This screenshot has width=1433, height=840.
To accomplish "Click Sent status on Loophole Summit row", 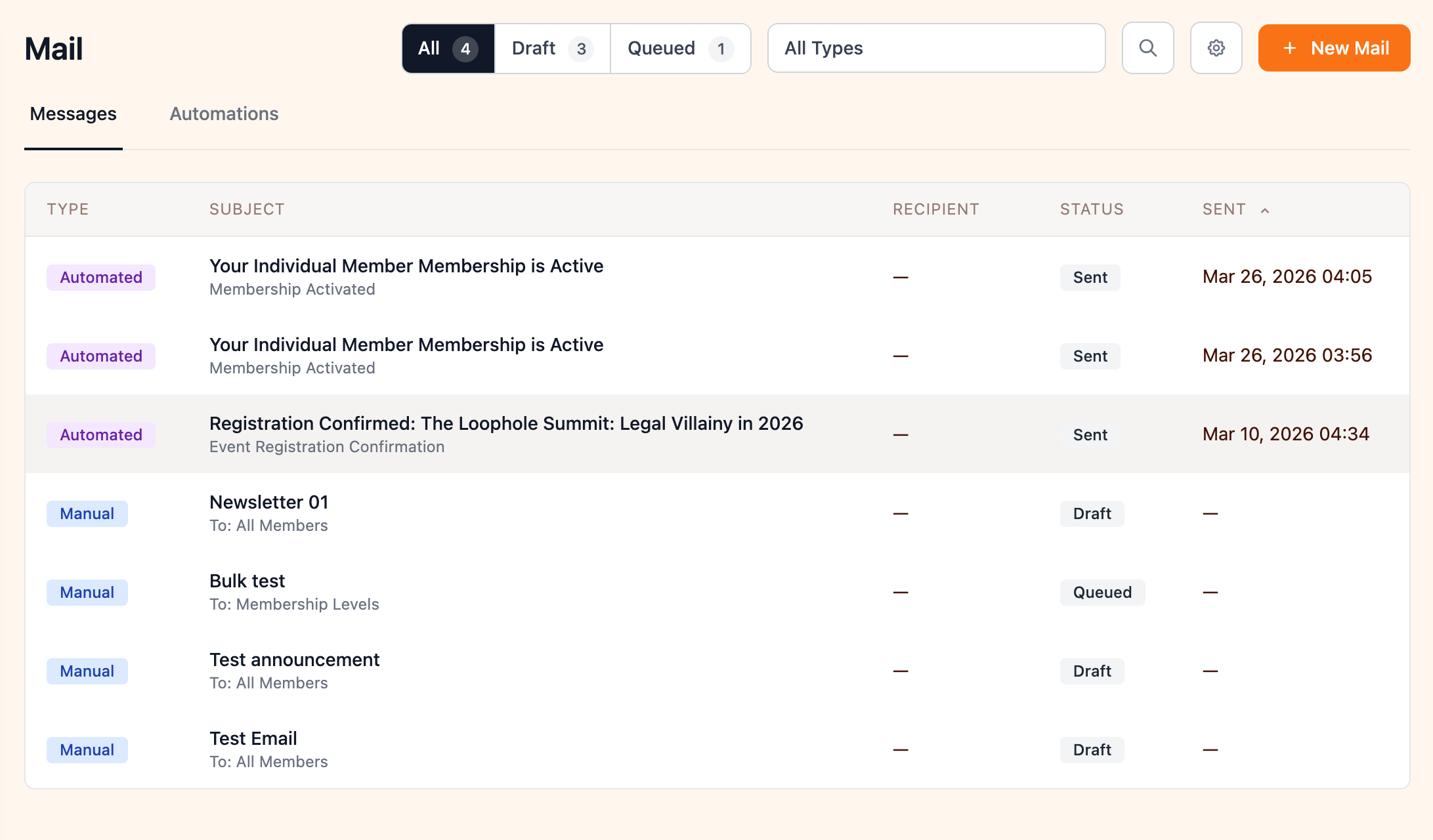I will click(1090, 434).
